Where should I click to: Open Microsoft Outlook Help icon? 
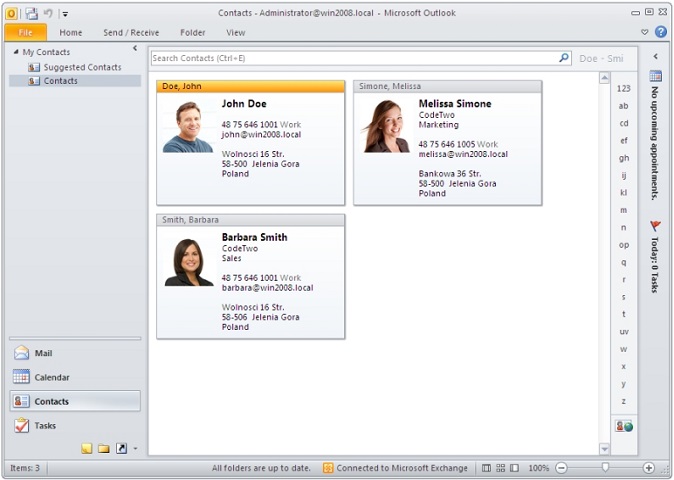[x=661, y=32]
